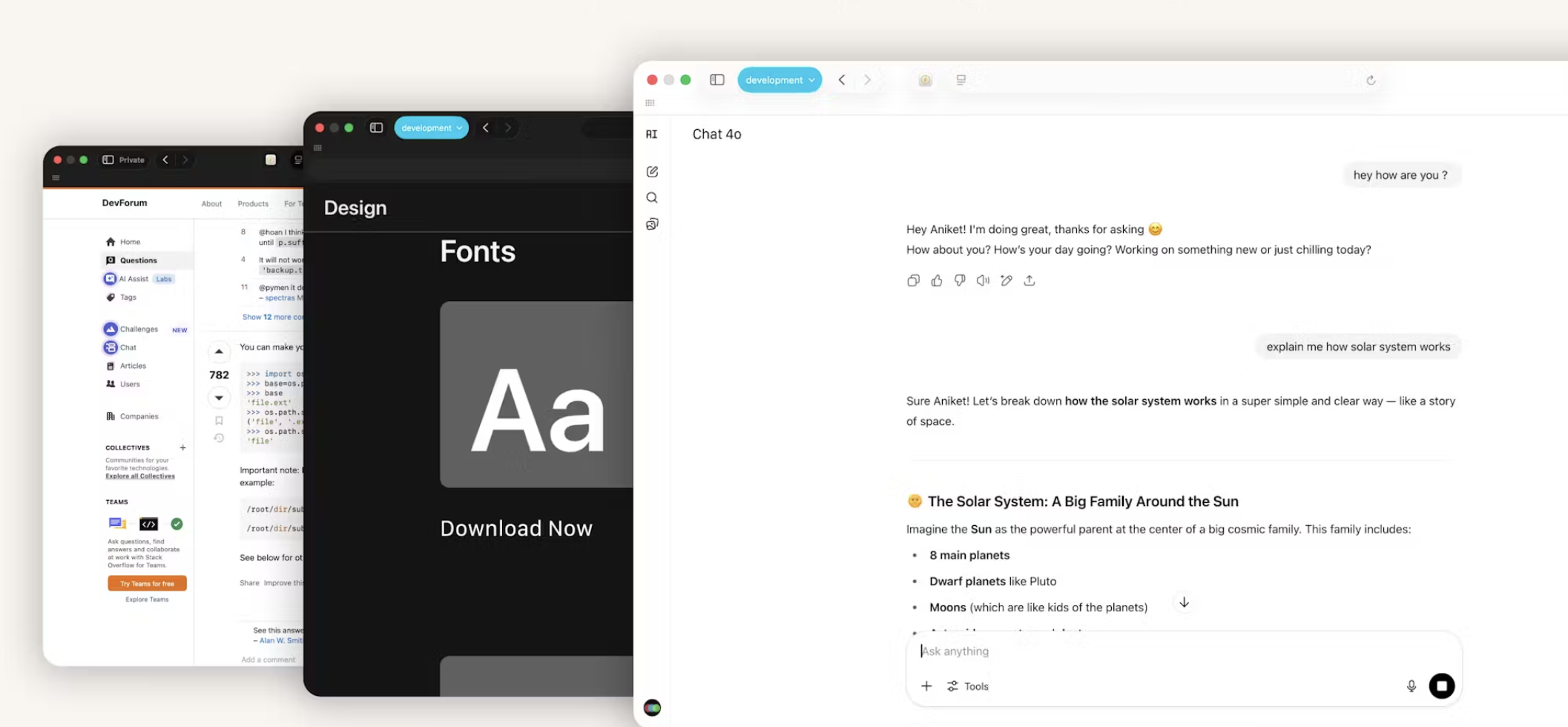Click the reader view icon in Chat toolbar
The height and width of the screenshot is (727, 1568).
(961, 80)
